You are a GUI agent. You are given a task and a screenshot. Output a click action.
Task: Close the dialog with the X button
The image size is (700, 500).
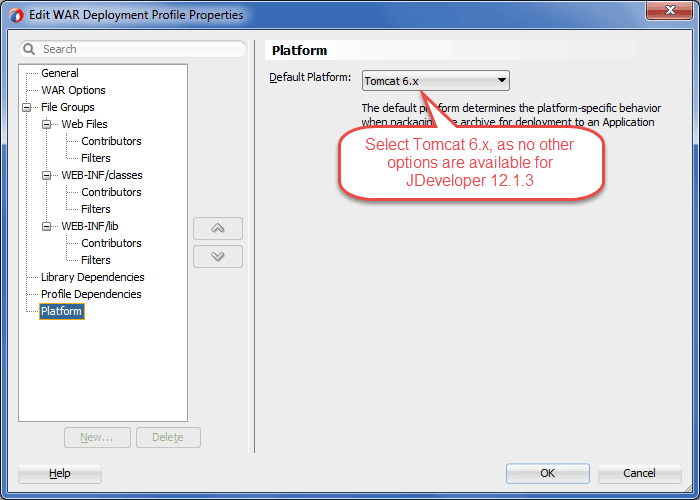pos(670,10)
